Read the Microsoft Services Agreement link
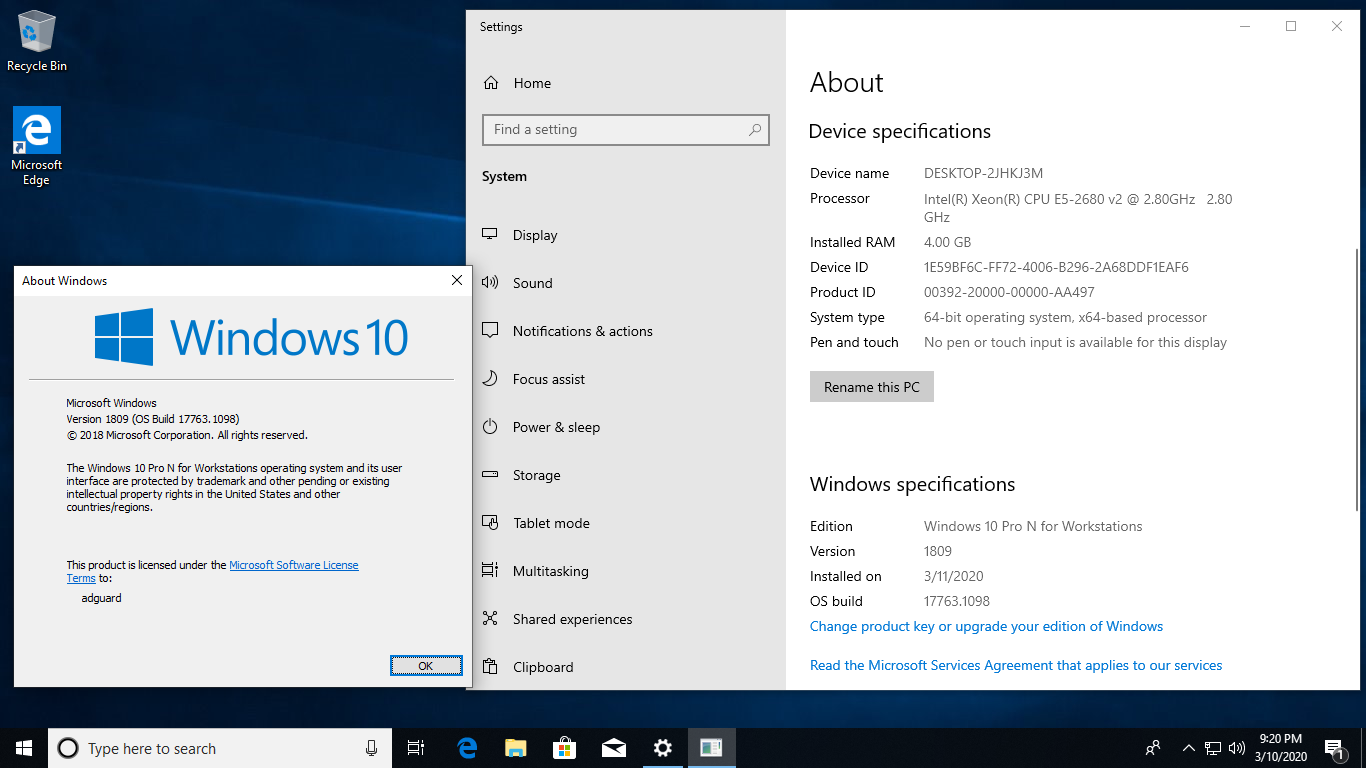1366x768 pixels. [1016, 665]
